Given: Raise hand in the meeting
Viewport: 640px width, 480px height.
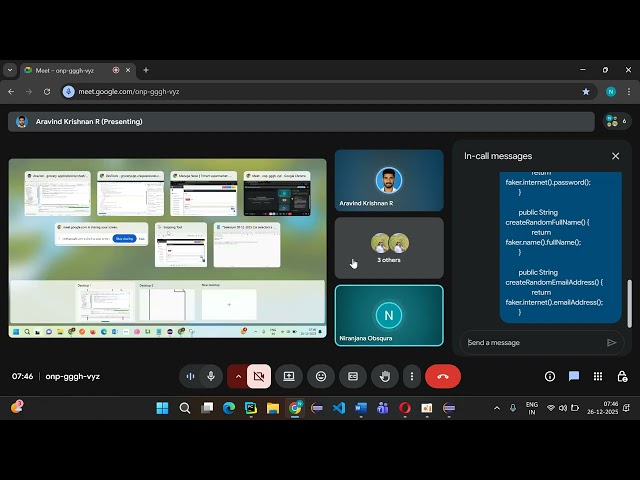Looking at the screenshot, I should click(x=385, y=376).
